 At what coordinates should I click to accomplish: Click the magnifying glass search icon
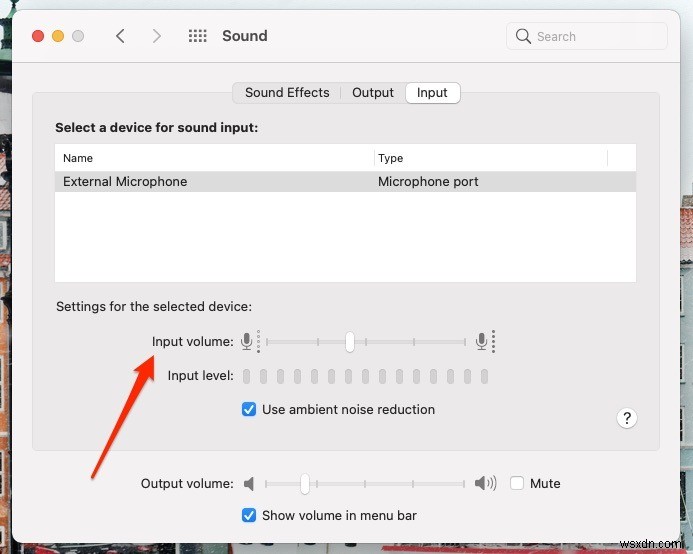click(x=523, y=36)
